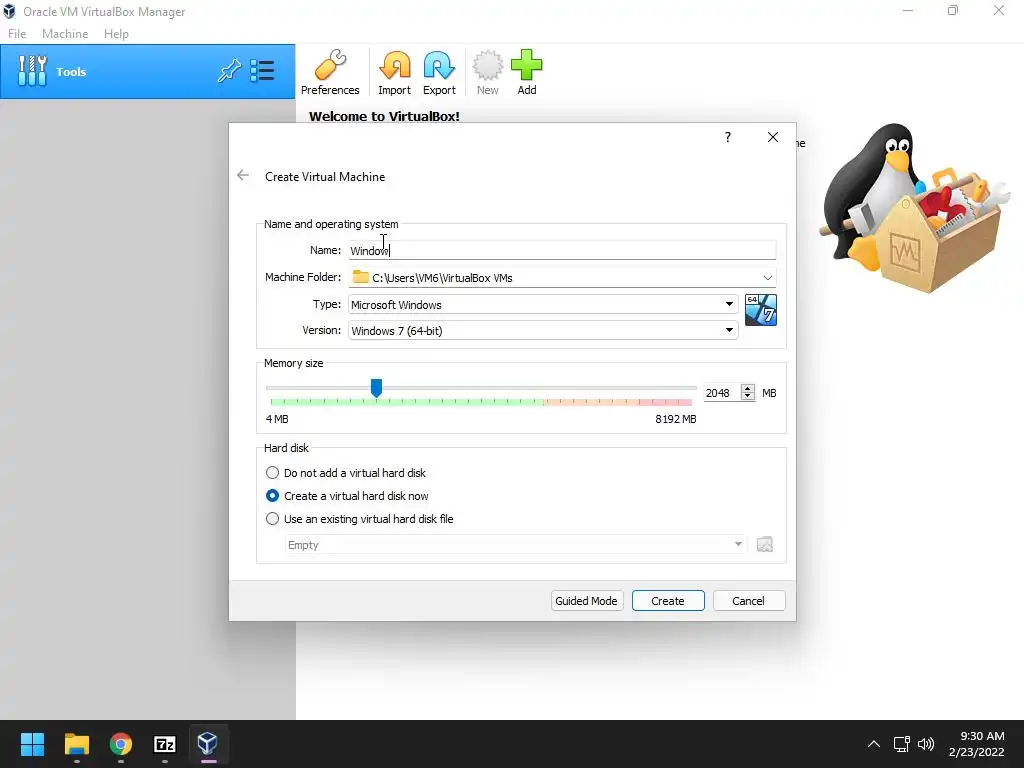1024x768 pixels.
Task: Click into the Name text field
Action: [x=562, y=250]
